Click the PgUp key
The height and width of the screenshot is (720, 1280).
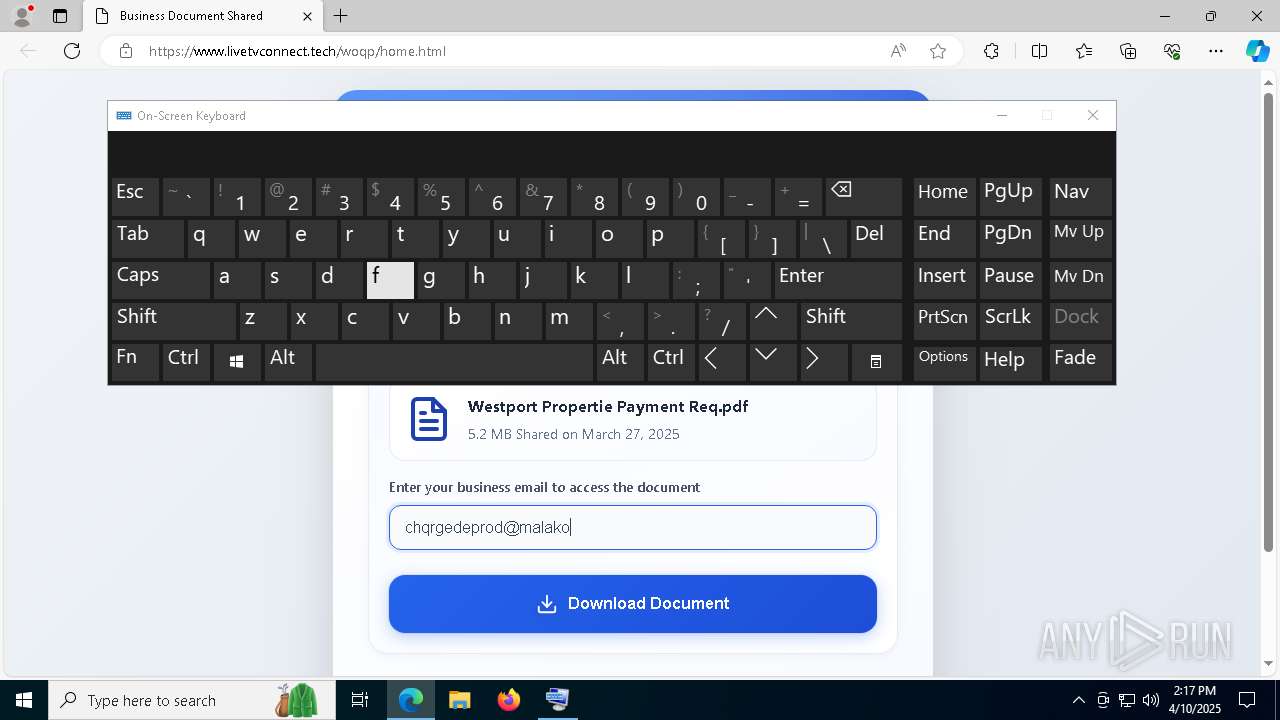[x=1011, y=197]
